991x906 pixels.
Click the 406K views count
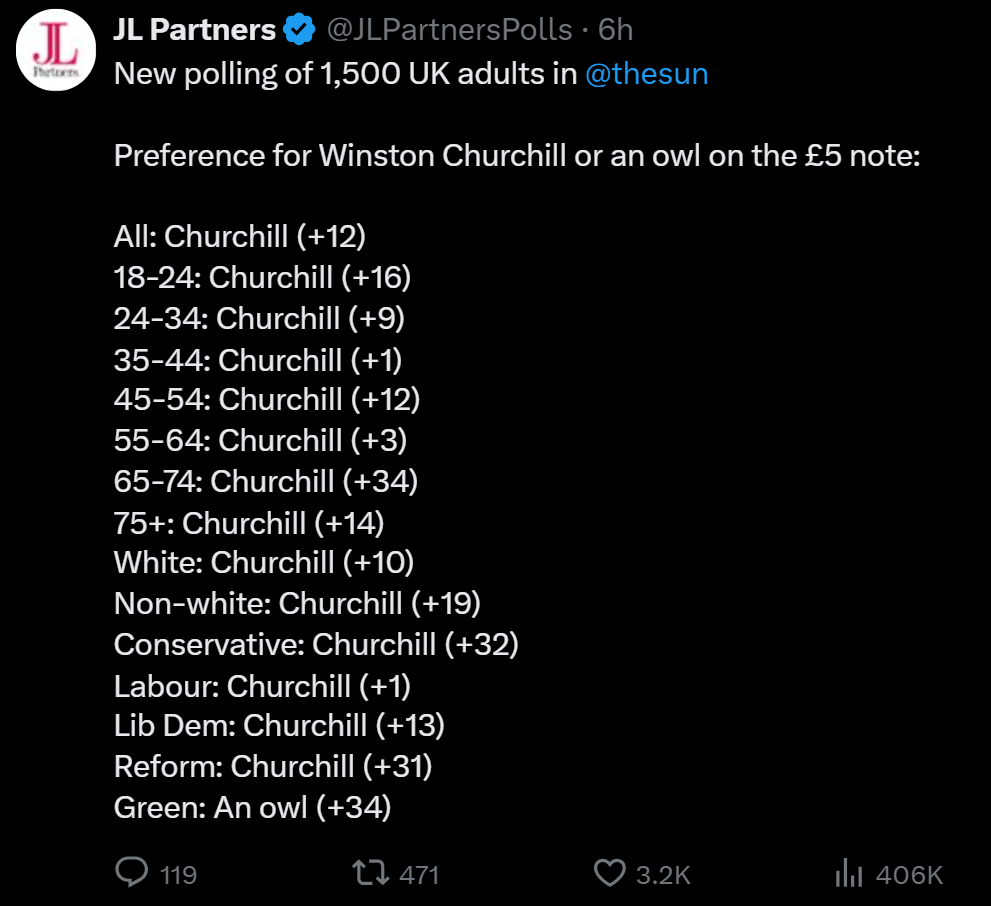[x=909, y=875]
